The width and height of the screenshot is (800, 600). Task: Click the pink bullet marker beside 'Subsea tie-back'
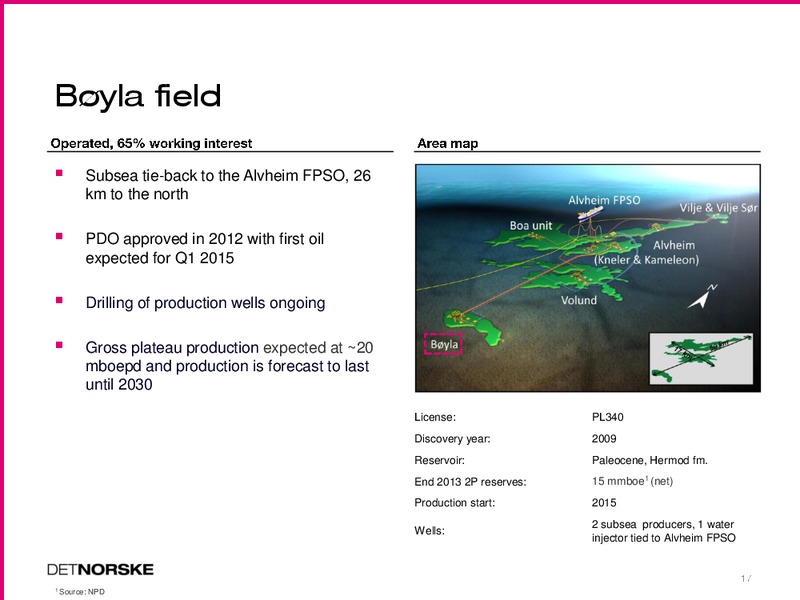(59, 173)
